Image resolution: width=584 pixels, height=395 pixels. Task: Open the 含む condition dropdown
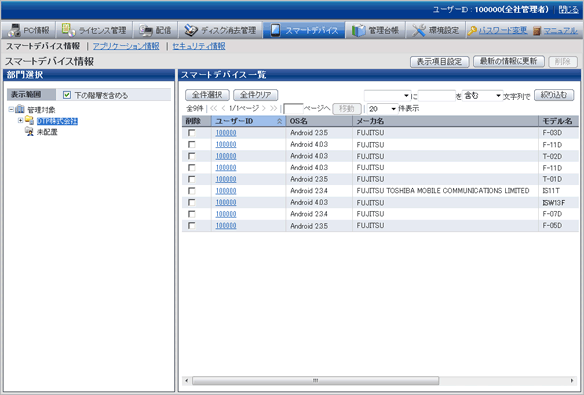(482, 96)
